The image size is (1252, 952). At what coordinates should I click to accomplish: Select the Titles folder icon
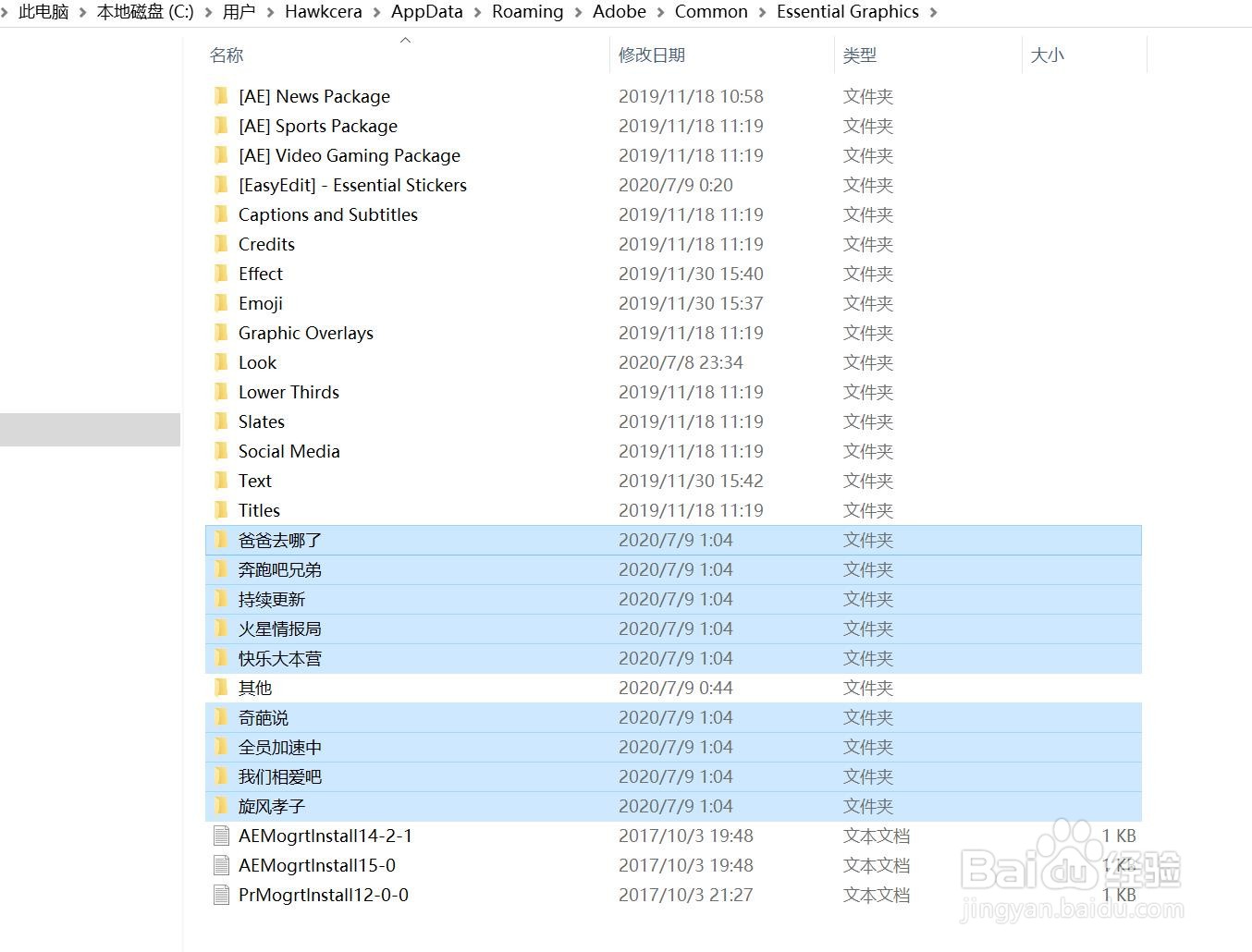pos(221,510)
